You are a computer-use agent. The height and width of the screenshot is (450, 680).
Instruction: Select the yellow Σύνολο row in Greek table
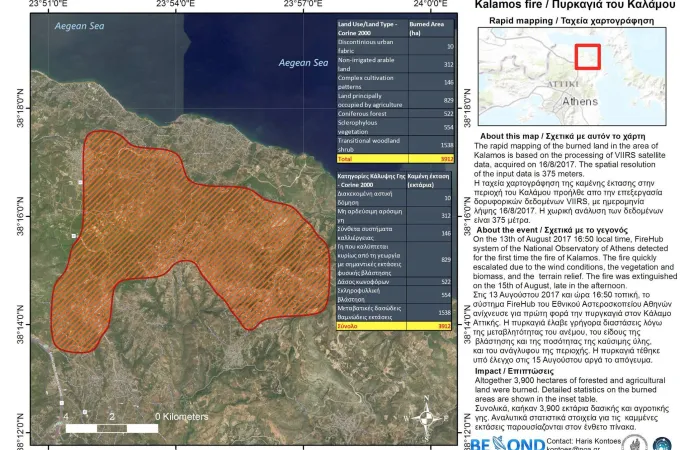[394, 326]
